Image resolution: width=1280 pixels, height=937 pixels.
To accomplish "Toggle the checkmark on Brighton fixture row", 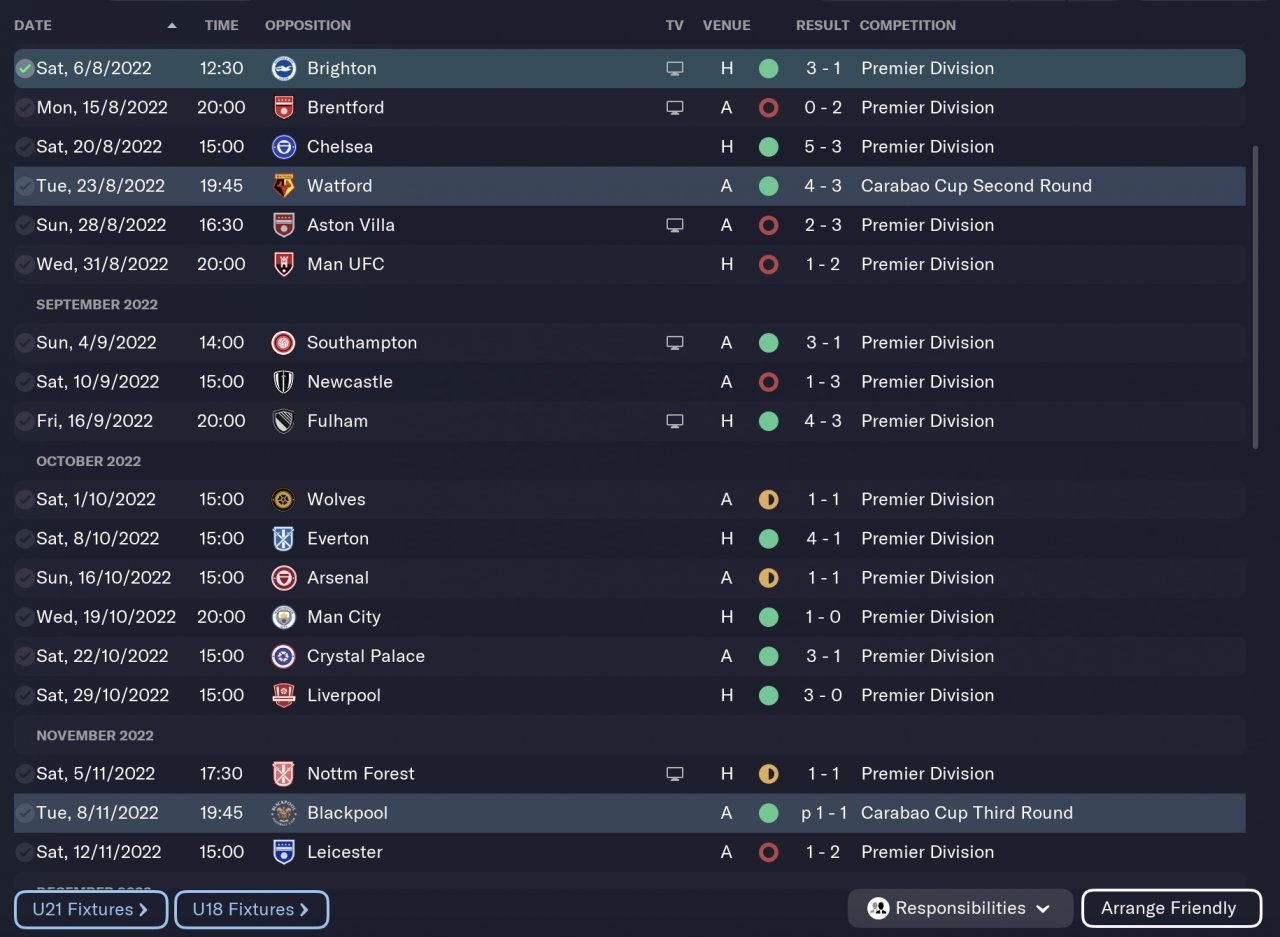I will [x=25, y=69].
